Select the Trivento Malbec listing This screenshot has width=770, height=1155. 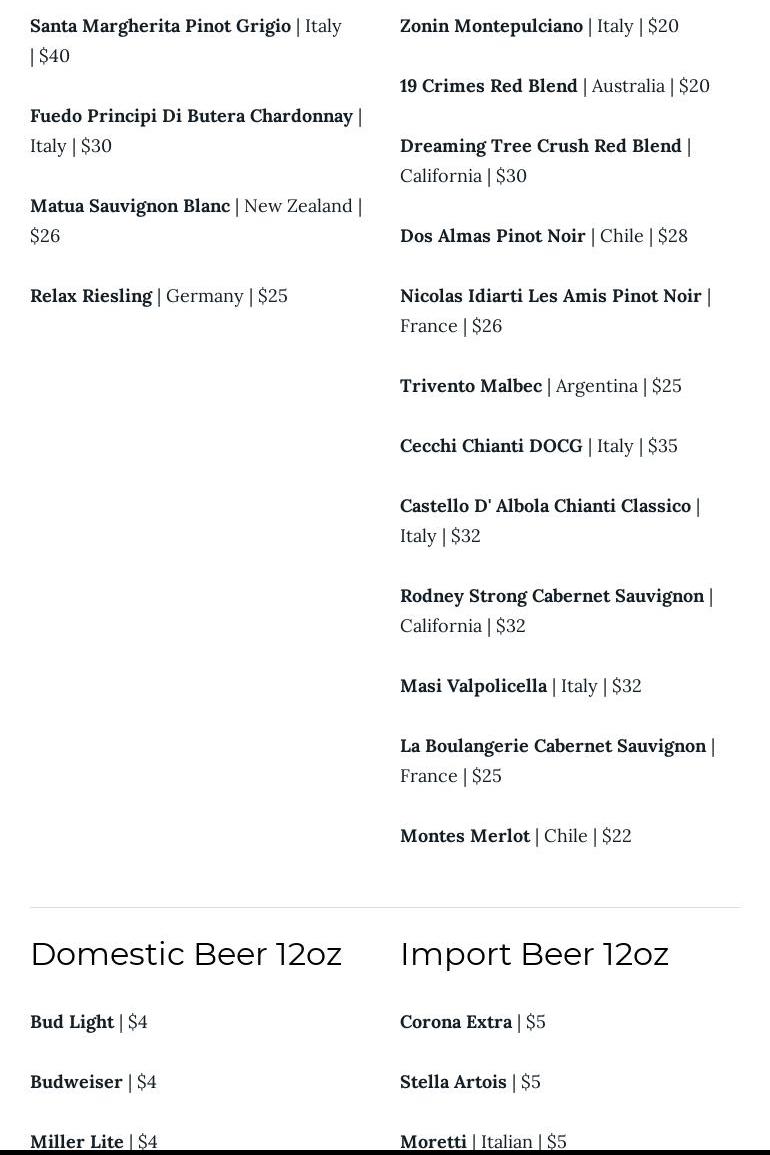(470, 386)
